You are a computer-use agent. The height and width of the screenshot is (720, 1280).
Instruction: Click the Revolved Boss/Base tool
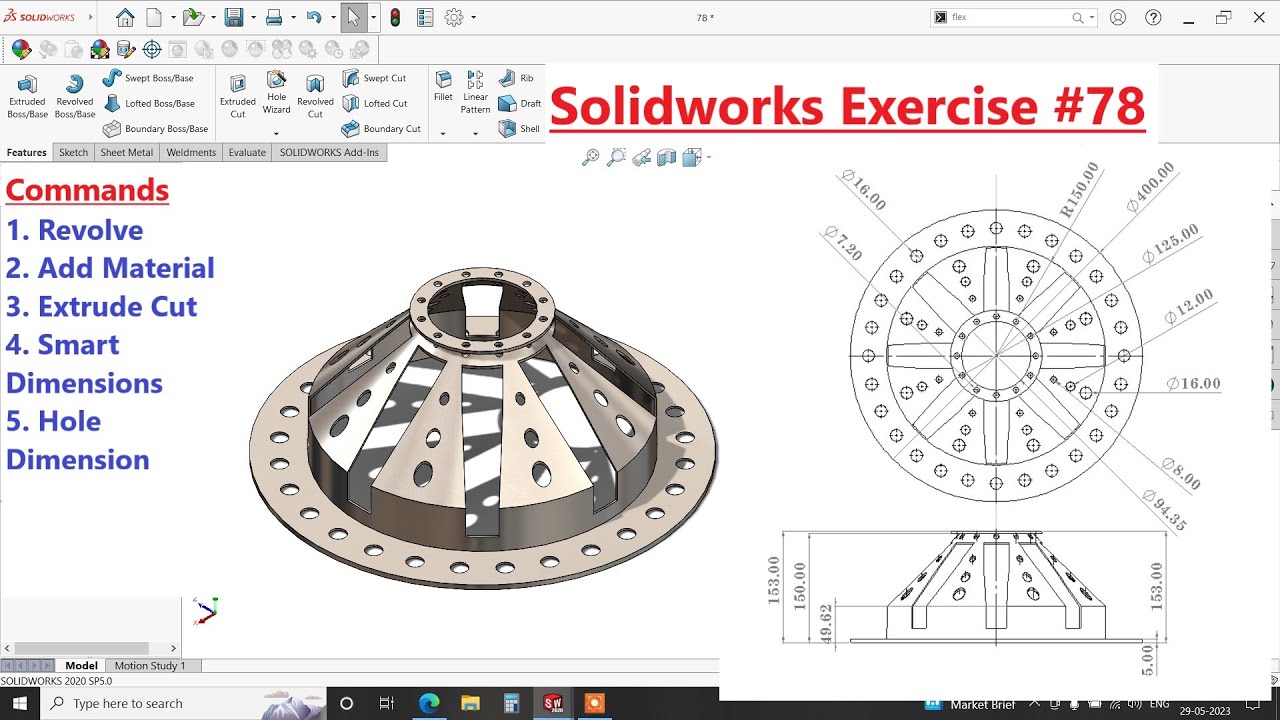pos(74,96)
